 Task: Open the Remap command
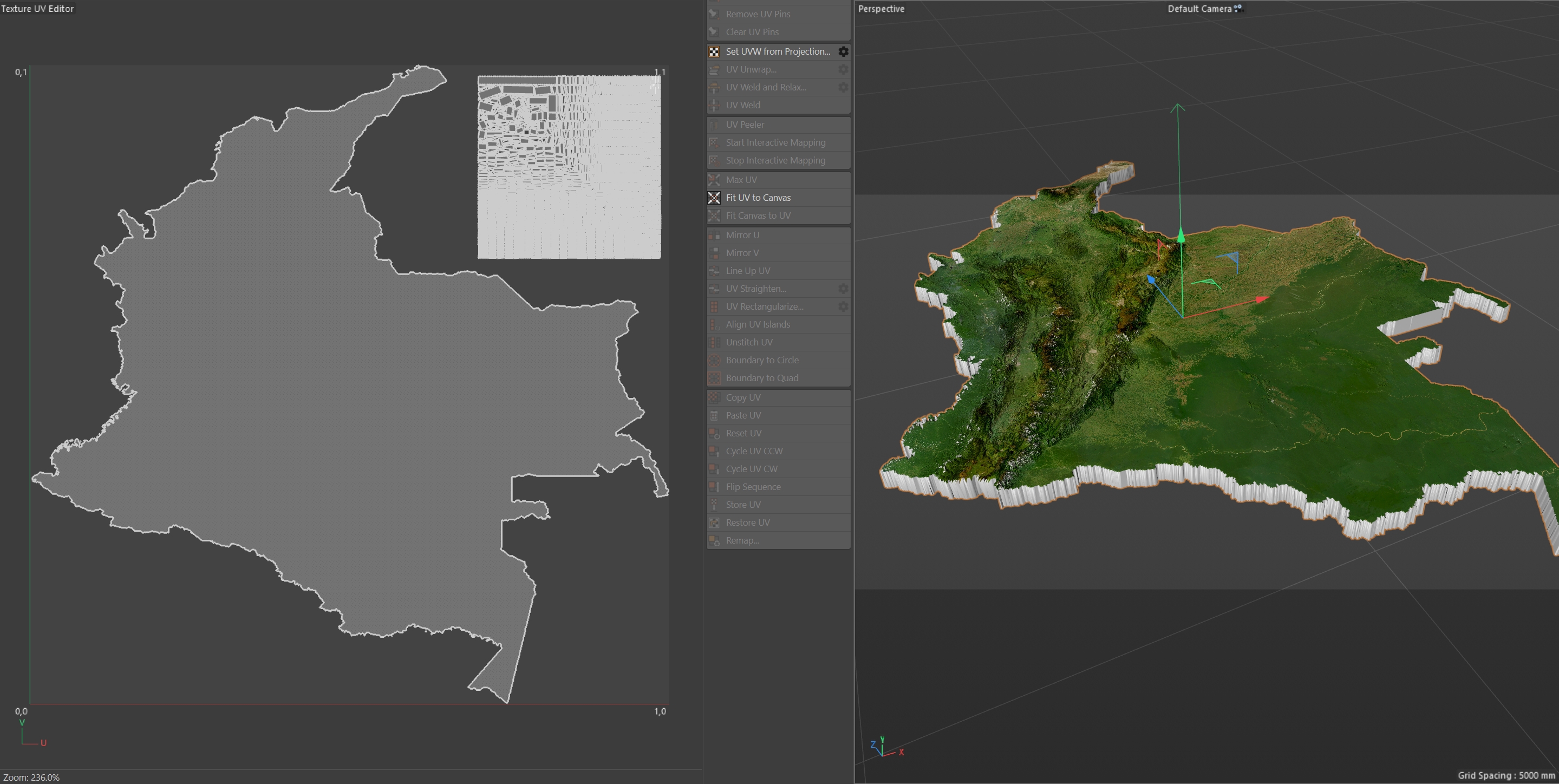pyautogui.click(x=742, y=540)
